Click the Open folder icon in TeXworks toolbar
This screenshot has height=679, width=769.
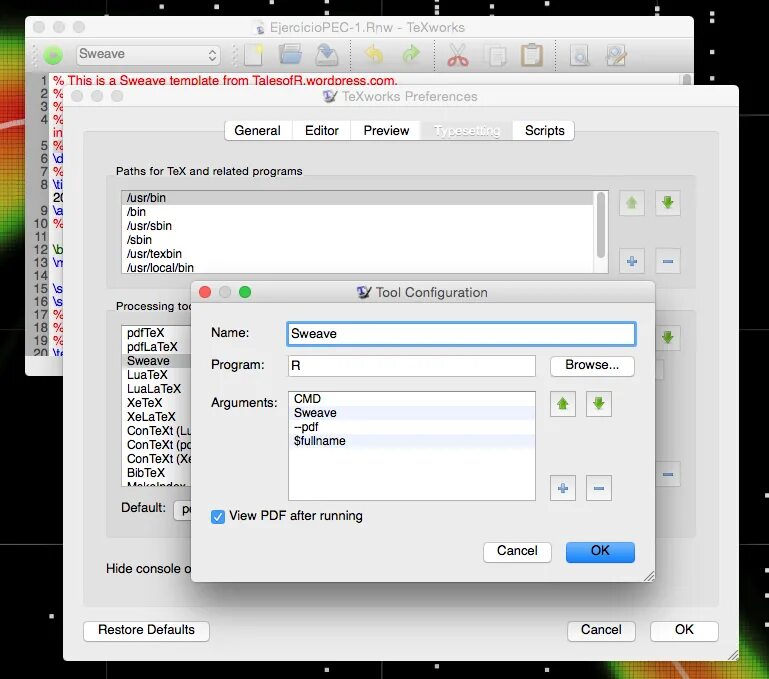(x=290, y=54)
